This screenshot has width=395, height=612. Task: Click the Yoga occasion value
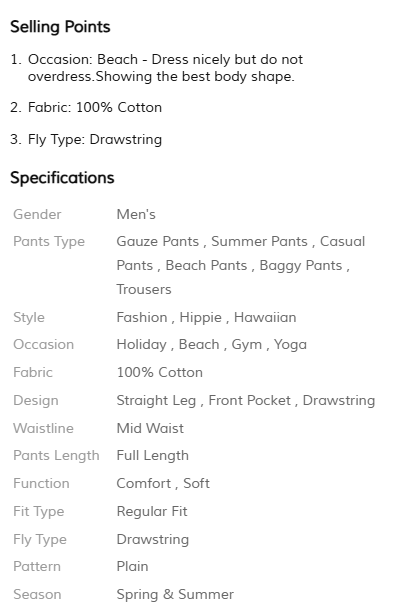pyautogui.click(x=290, y=345)
